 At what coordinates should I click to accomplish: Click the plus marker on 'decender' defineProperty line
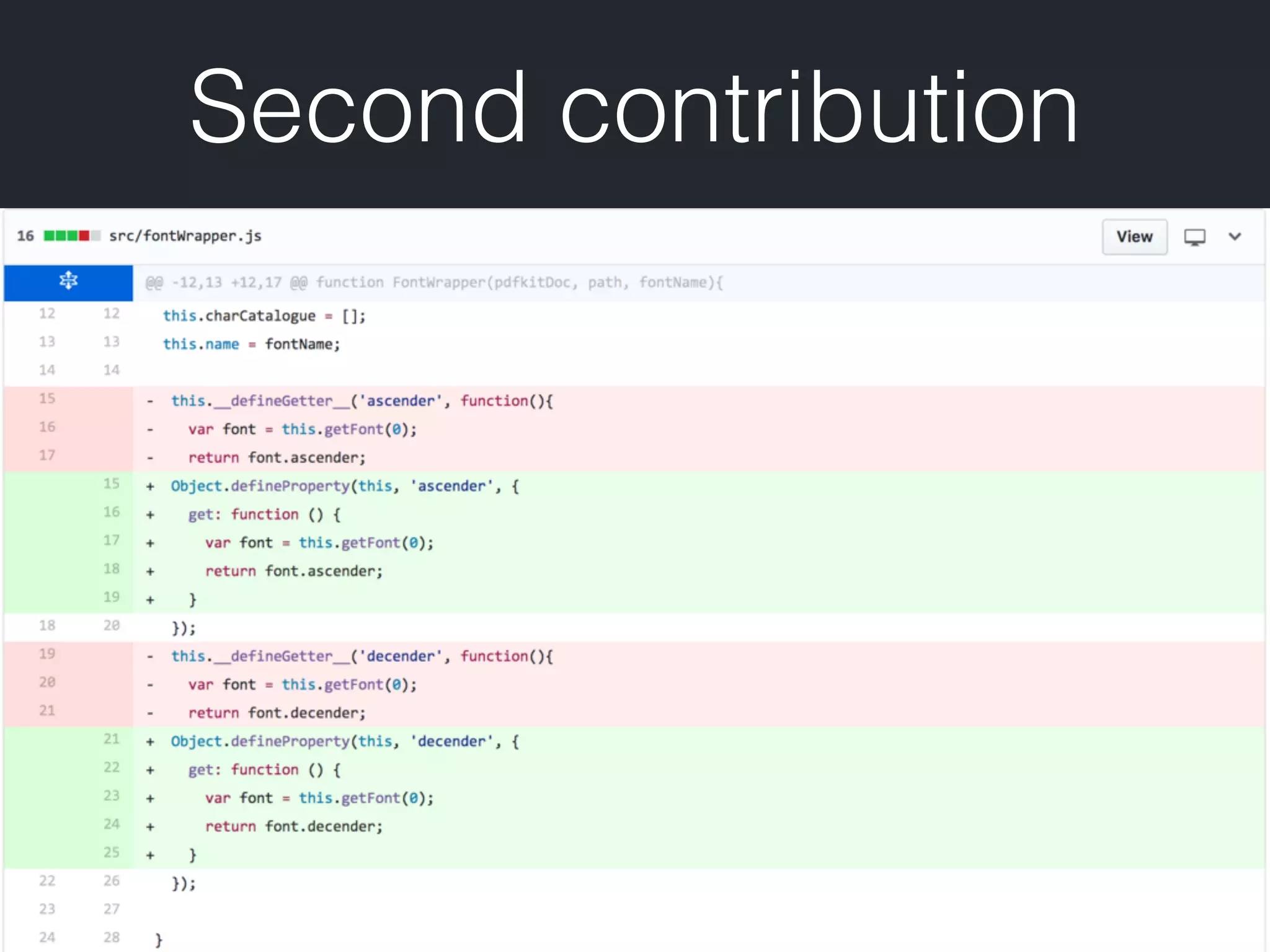[x=150, y=743]
